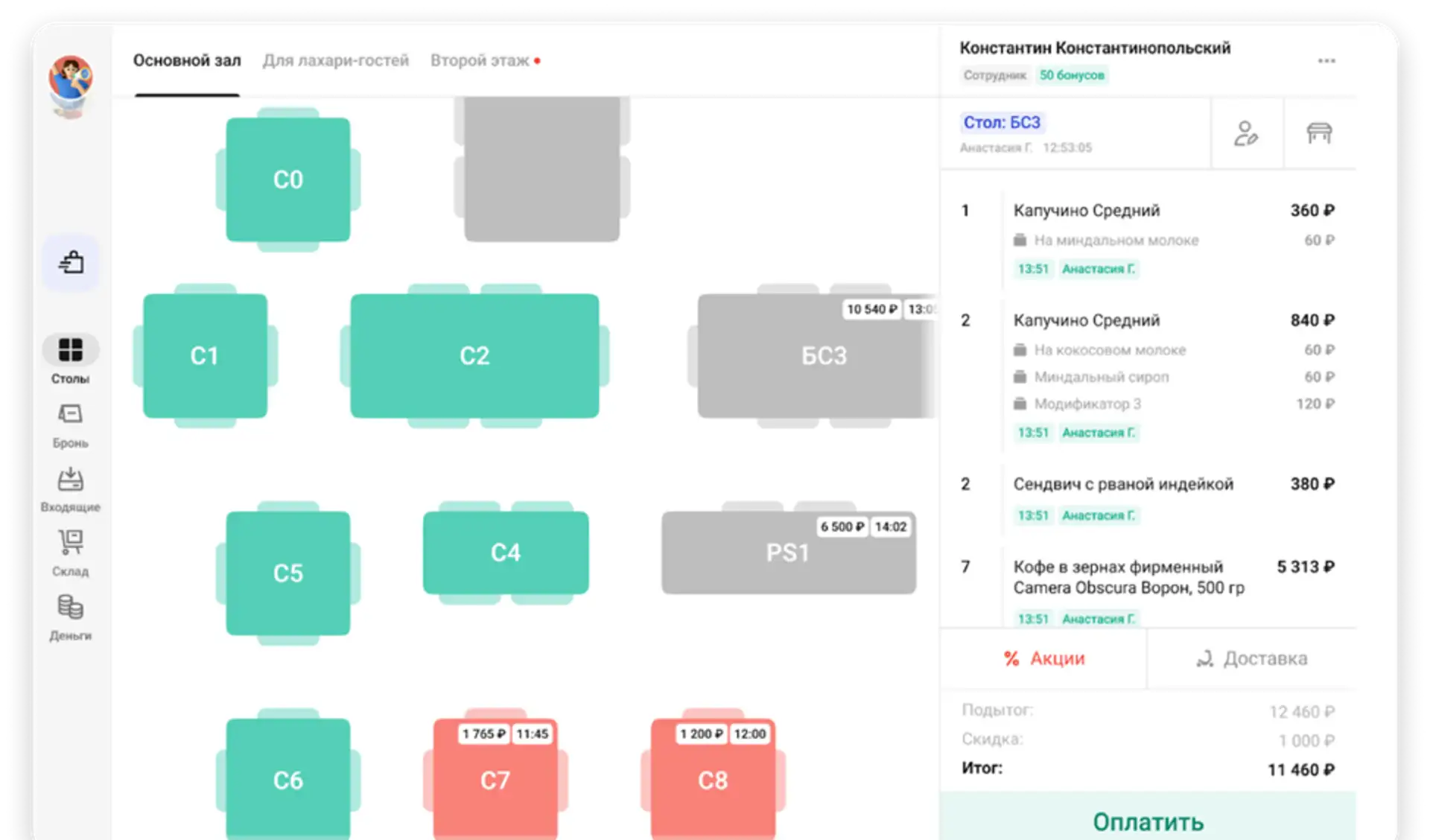
Task: Open Акции promotions
Action: (1043, 658)
